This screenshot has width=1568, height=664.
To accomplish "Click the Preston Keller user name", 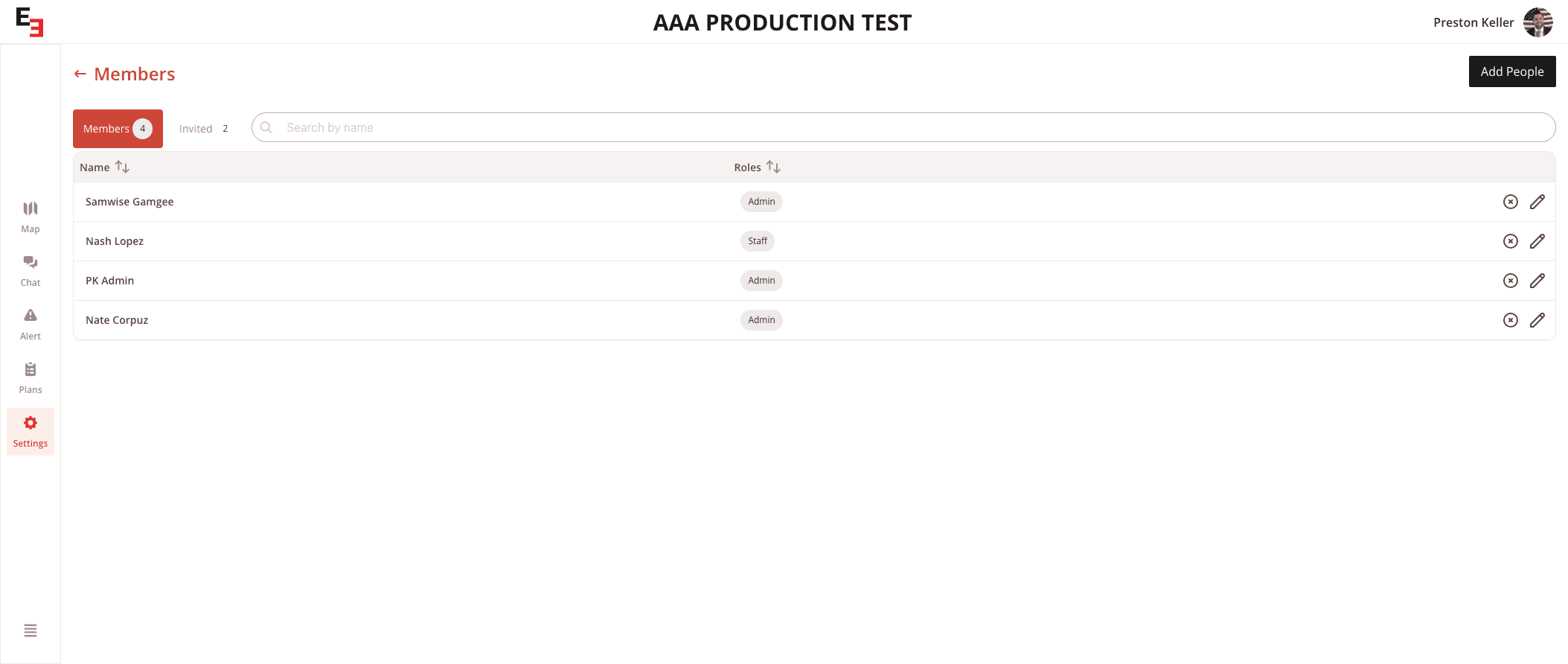I will 1473,22.
